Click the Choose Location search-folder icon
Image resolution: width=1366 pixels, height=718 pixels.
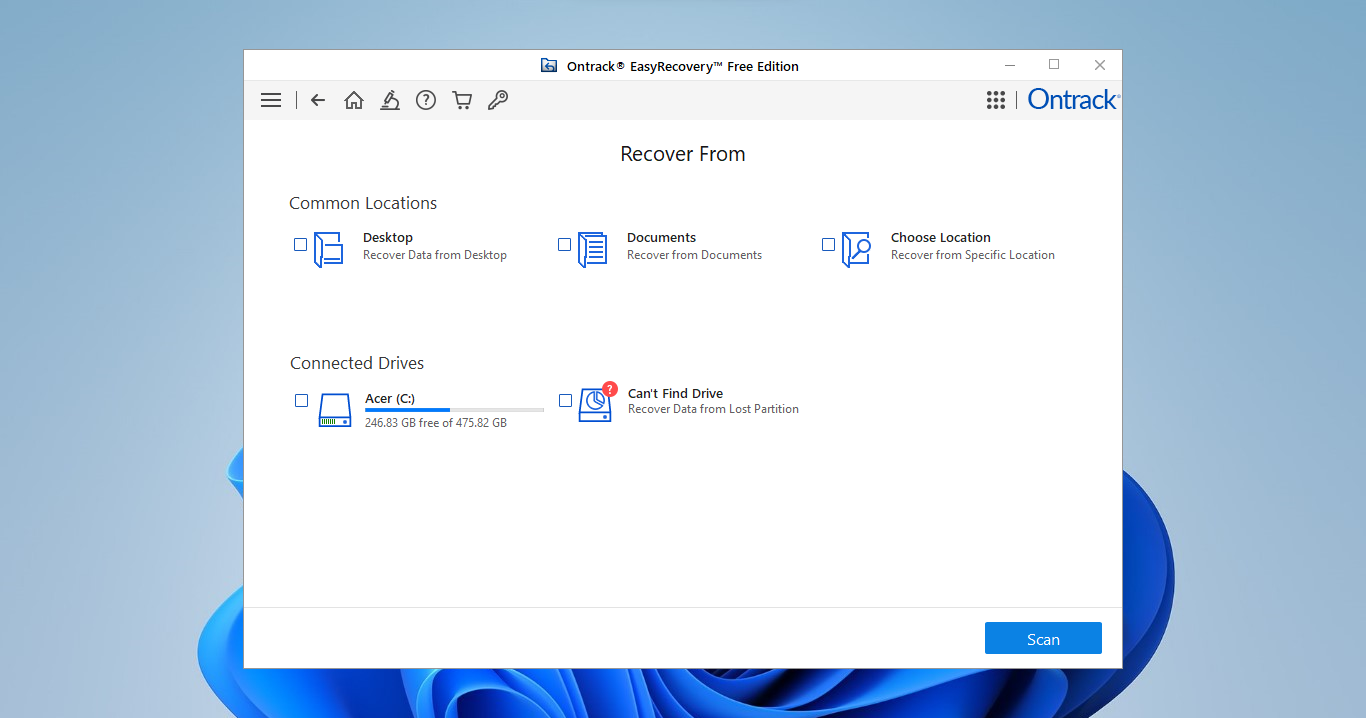[856, 249]
